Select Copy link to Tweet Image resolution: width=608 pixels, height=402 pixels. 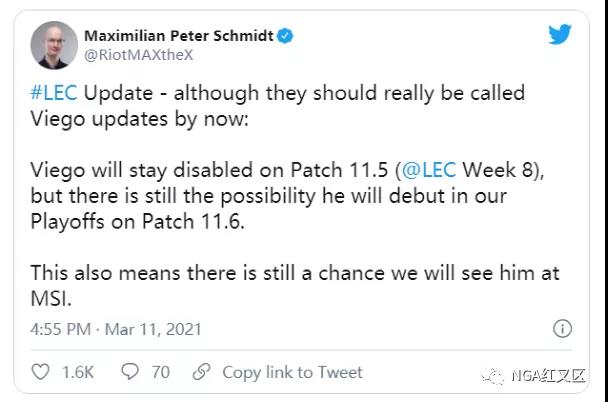point(292,372)
